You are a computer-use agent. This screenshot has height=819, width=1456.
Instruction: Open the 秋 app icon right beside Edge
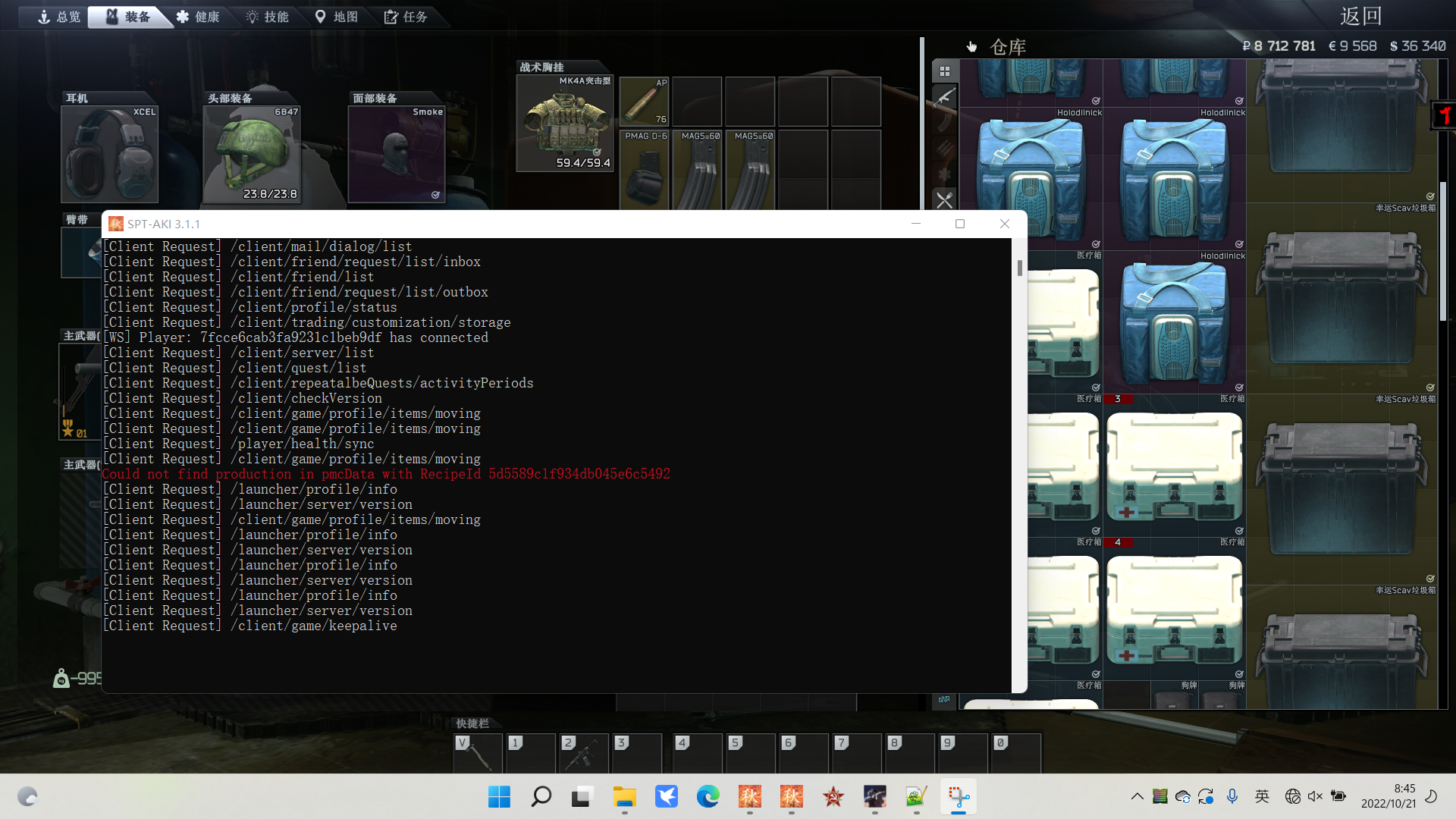click(x=749, y=797)
